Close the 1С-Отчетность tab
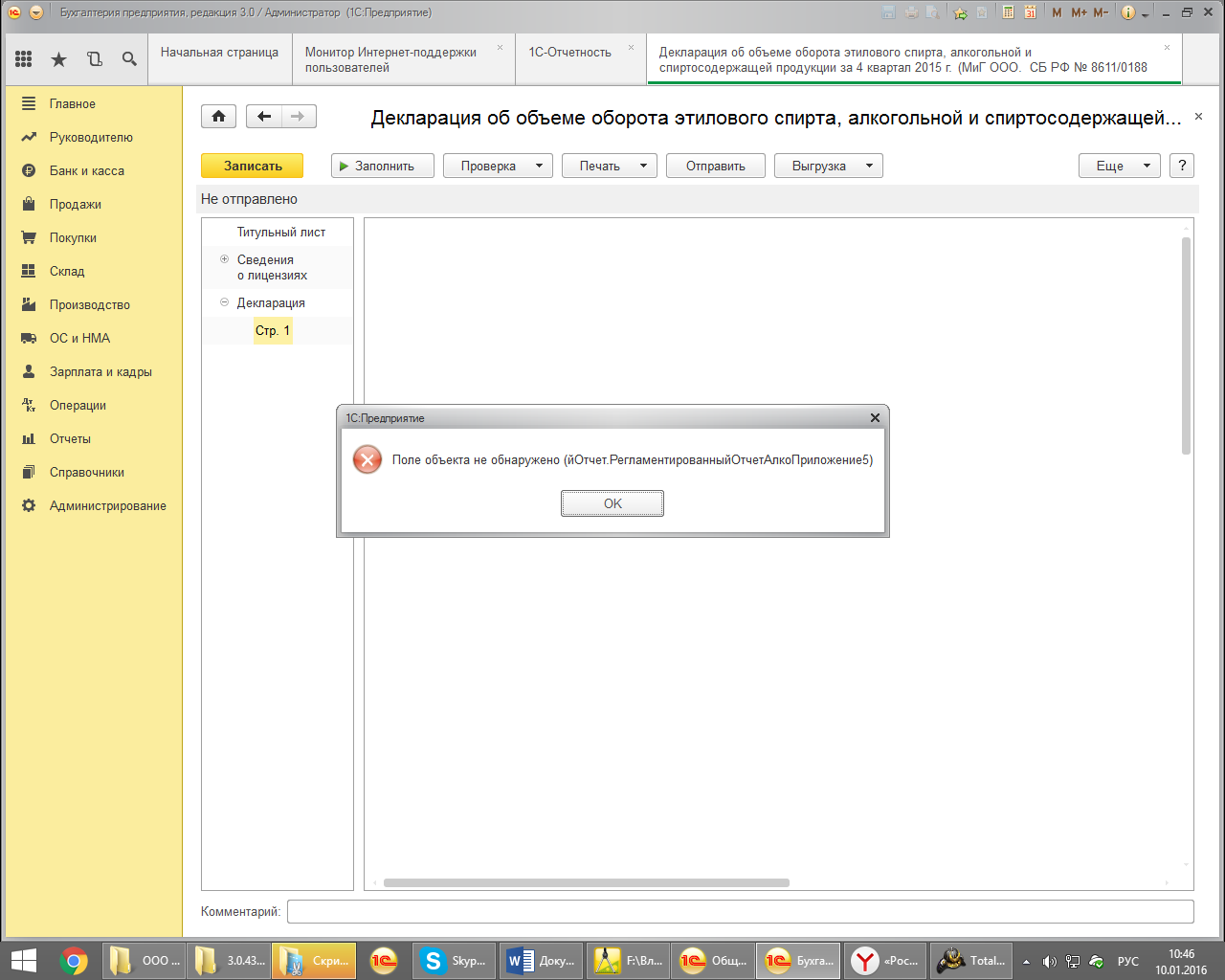This screenshot has width=1225, height=980. 631,47
